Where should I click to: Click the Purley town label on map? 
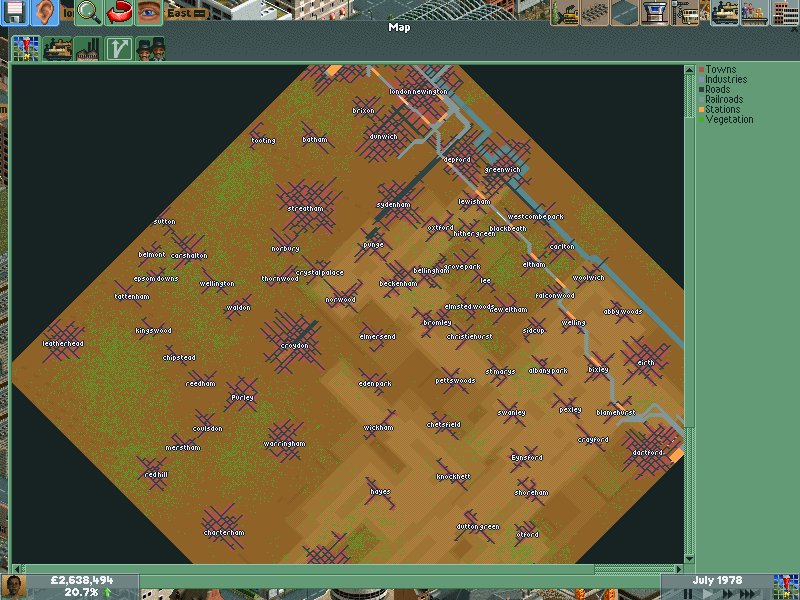click(242, 398)
